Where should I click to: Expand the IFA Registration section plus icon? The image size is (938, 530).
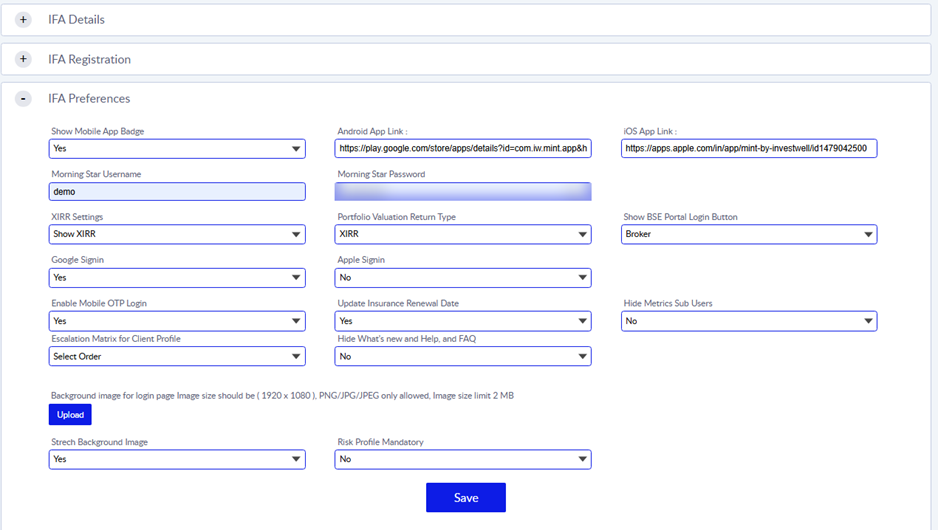[x=23, y=59]
